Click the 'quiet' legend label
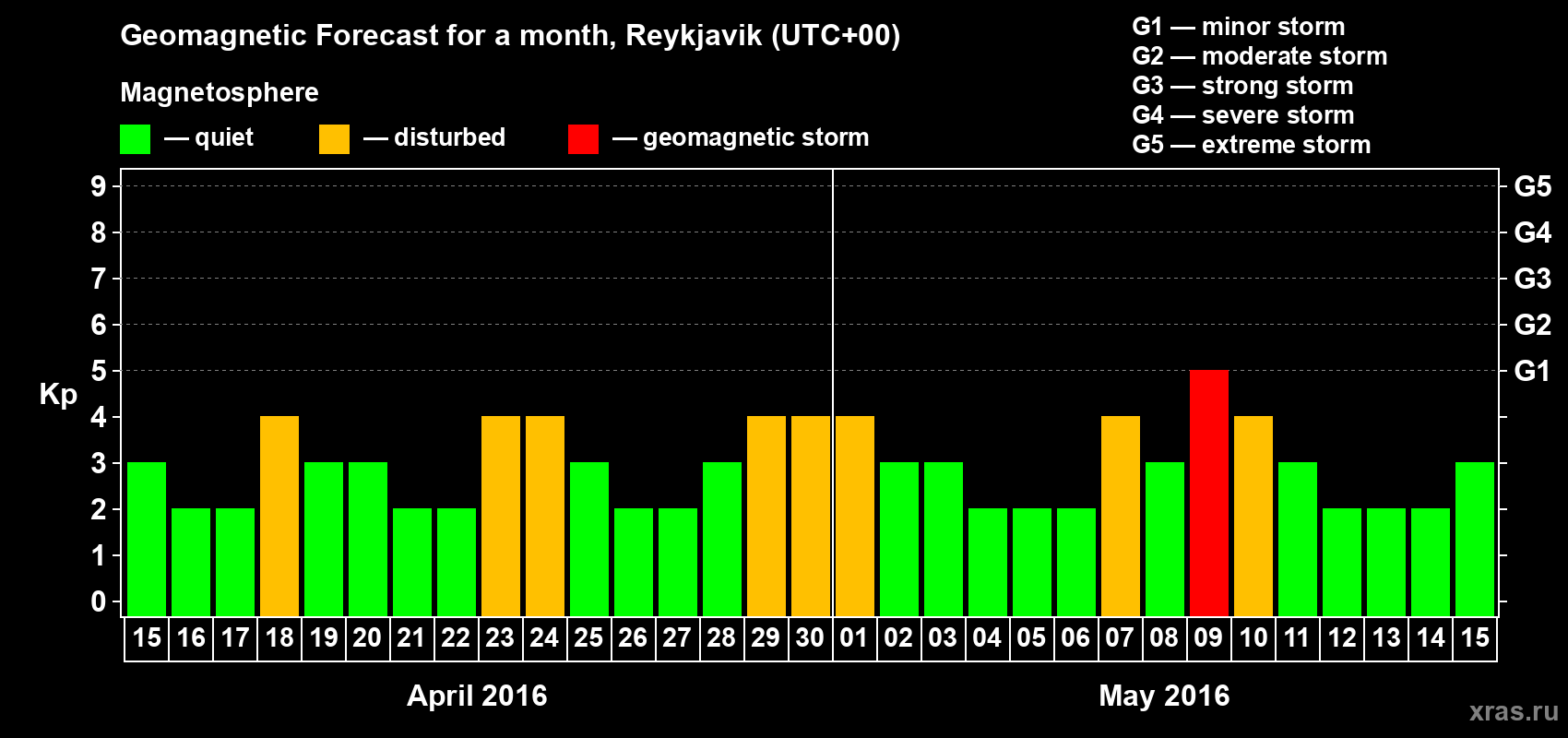 [x=224, y=138]
